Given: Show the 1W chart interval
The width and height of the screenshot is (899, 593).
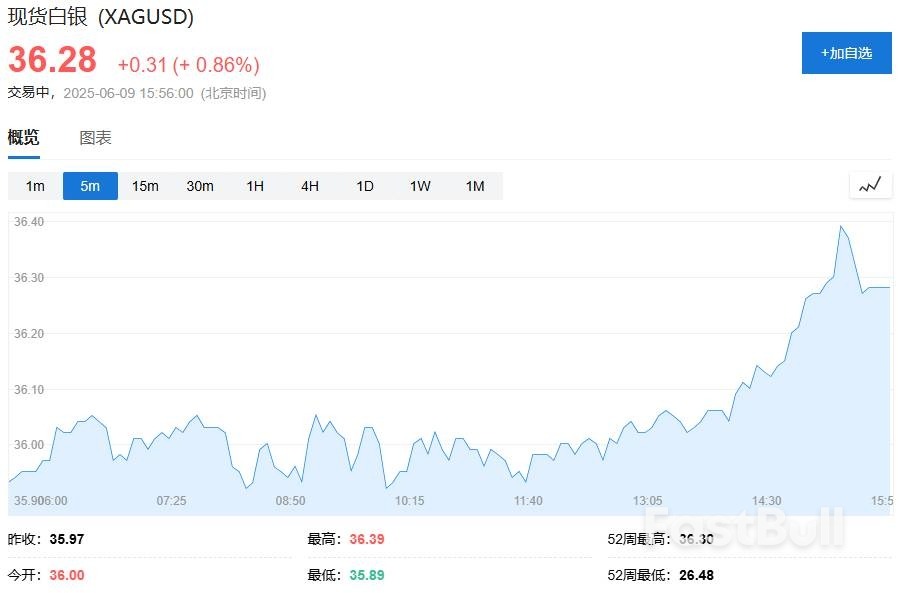Looking at the screenshot, I should pyautogui.click(x=420, y=186).
